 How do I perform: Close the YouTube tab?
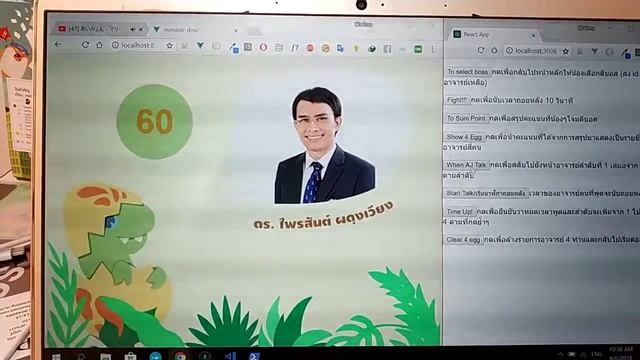[141, 29]
